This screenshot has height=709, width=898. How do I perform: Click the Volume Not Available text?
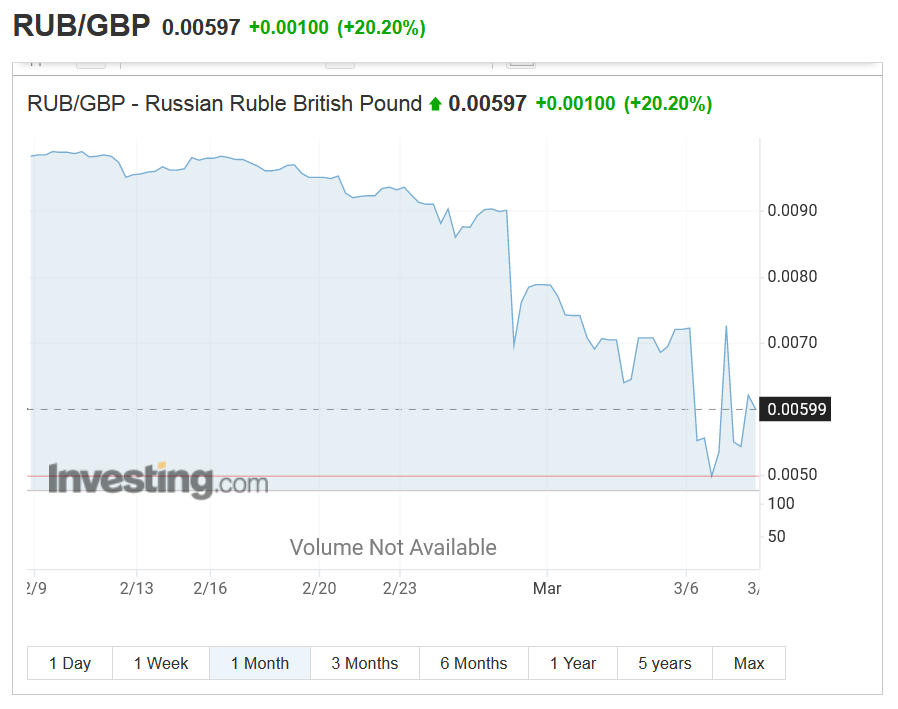click(393, 547)
